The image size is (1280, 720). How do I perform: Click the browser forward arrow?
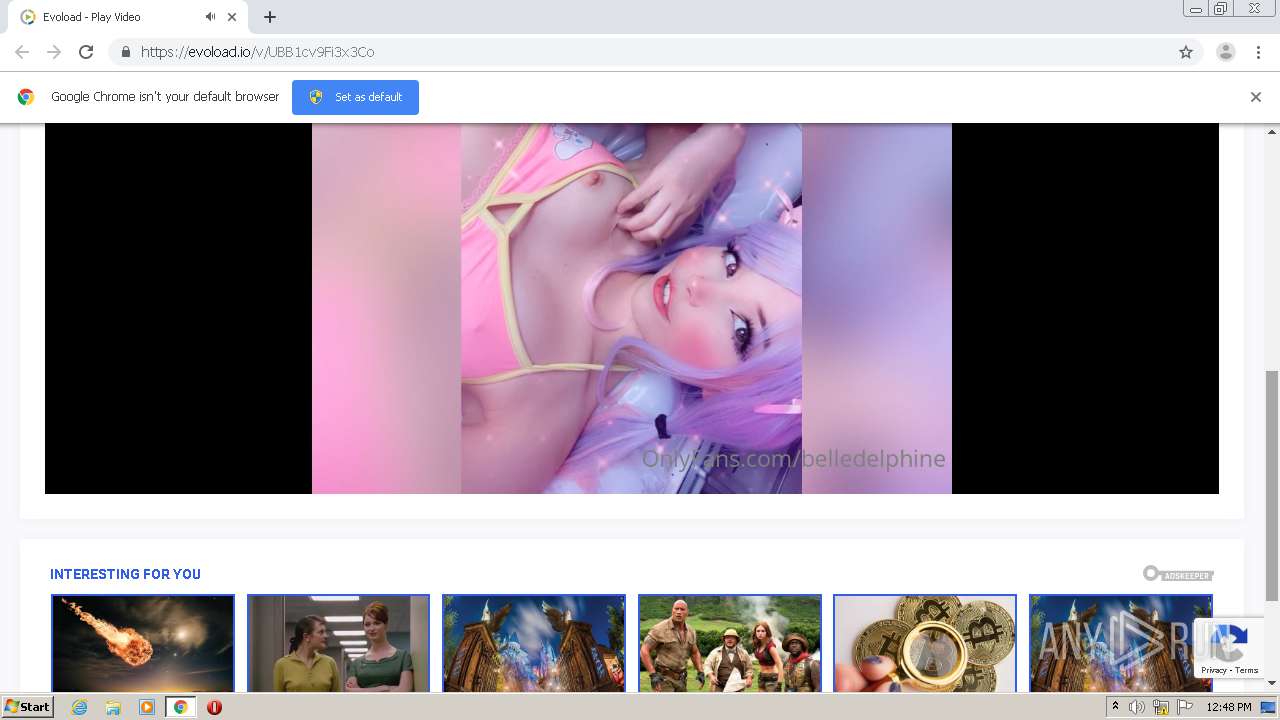tap(54, 52)
